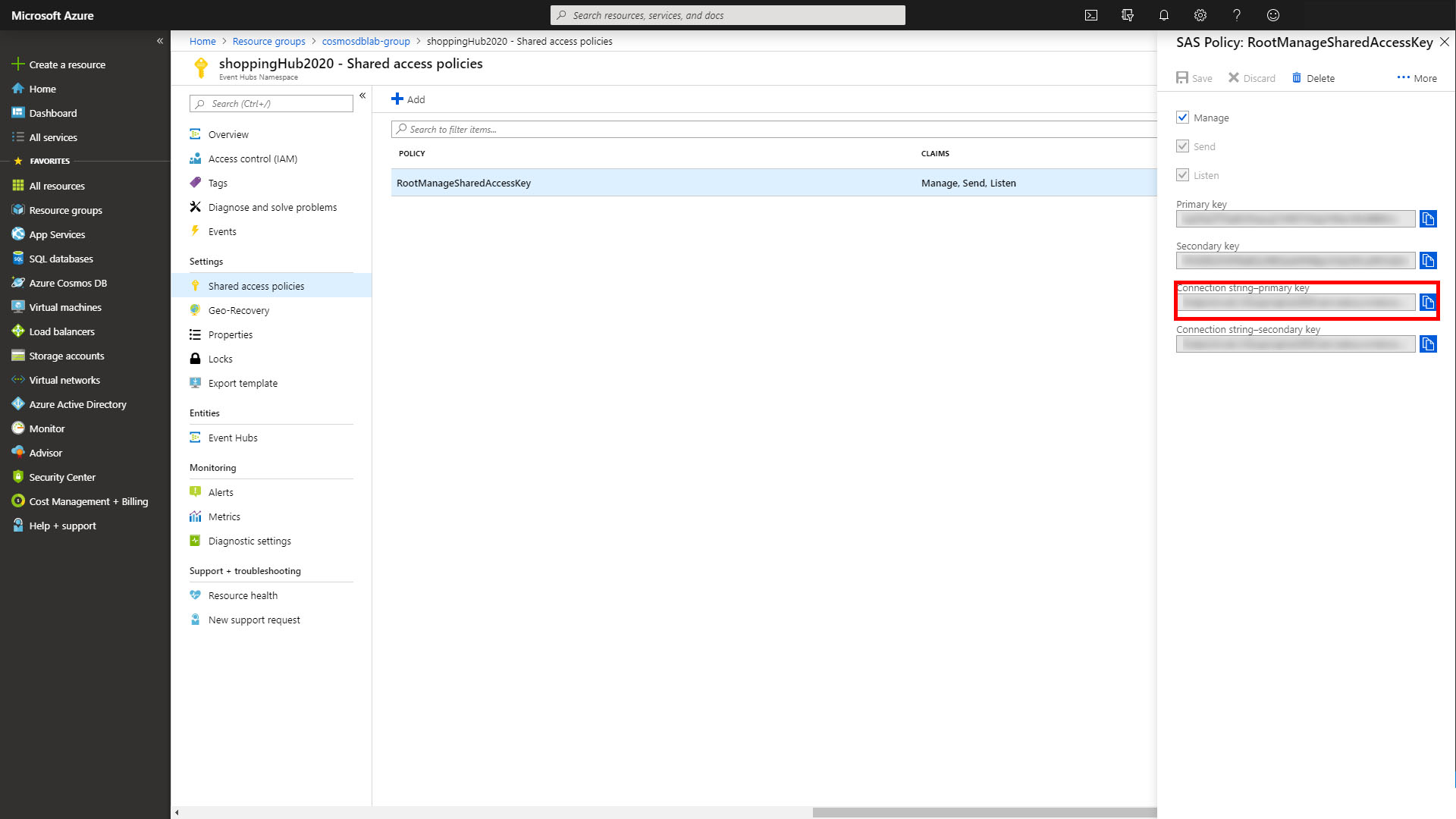The width and height of the screenshot is (1456, 819).
Task: Toggle the Listen checkbox
Action: coord(1182,175)
